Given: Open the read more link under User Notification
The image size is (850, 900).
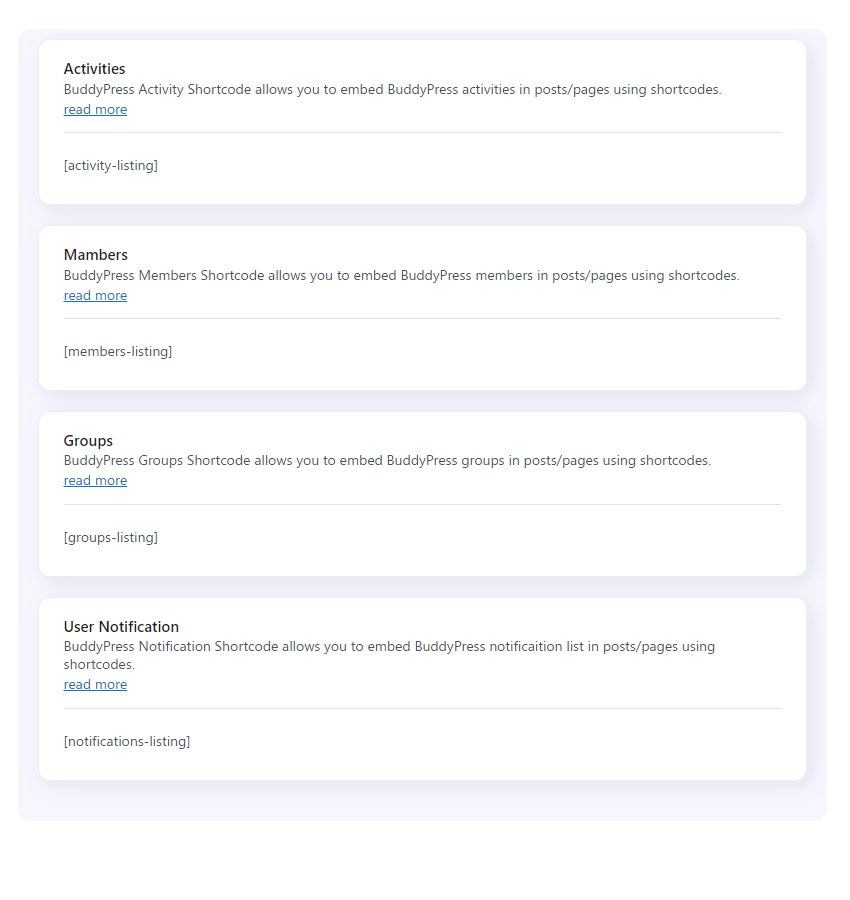Looking at the screenshot, I should (95, 684).
